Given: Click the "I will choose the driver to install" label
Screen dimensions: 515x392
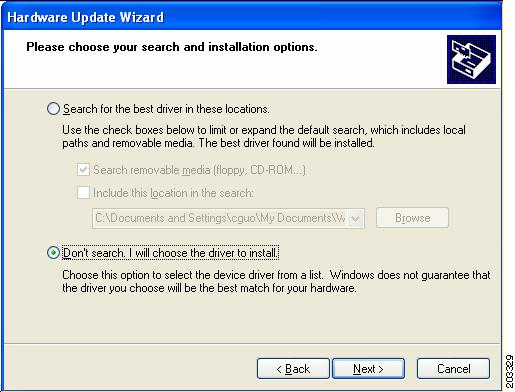Looking at the screenshot, I should click(x=203, y=253).
